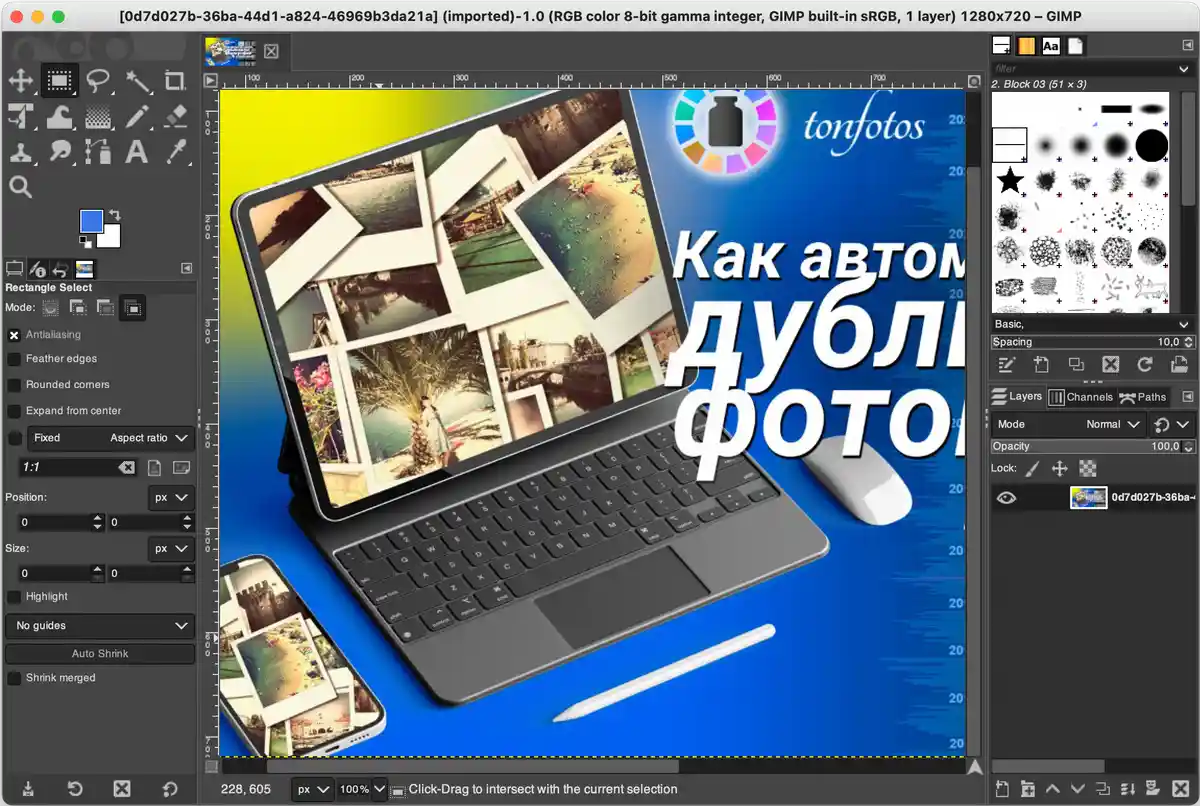Select the Move tool

(21, 81)
